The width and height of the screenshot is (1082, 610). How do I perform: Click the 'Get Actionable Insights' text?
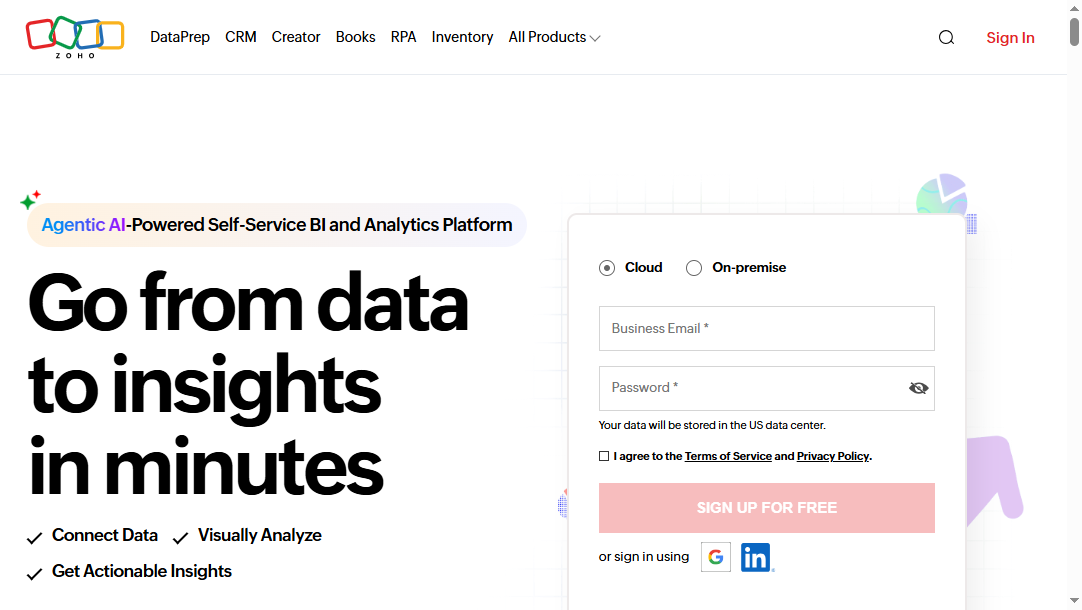(141, 571)
